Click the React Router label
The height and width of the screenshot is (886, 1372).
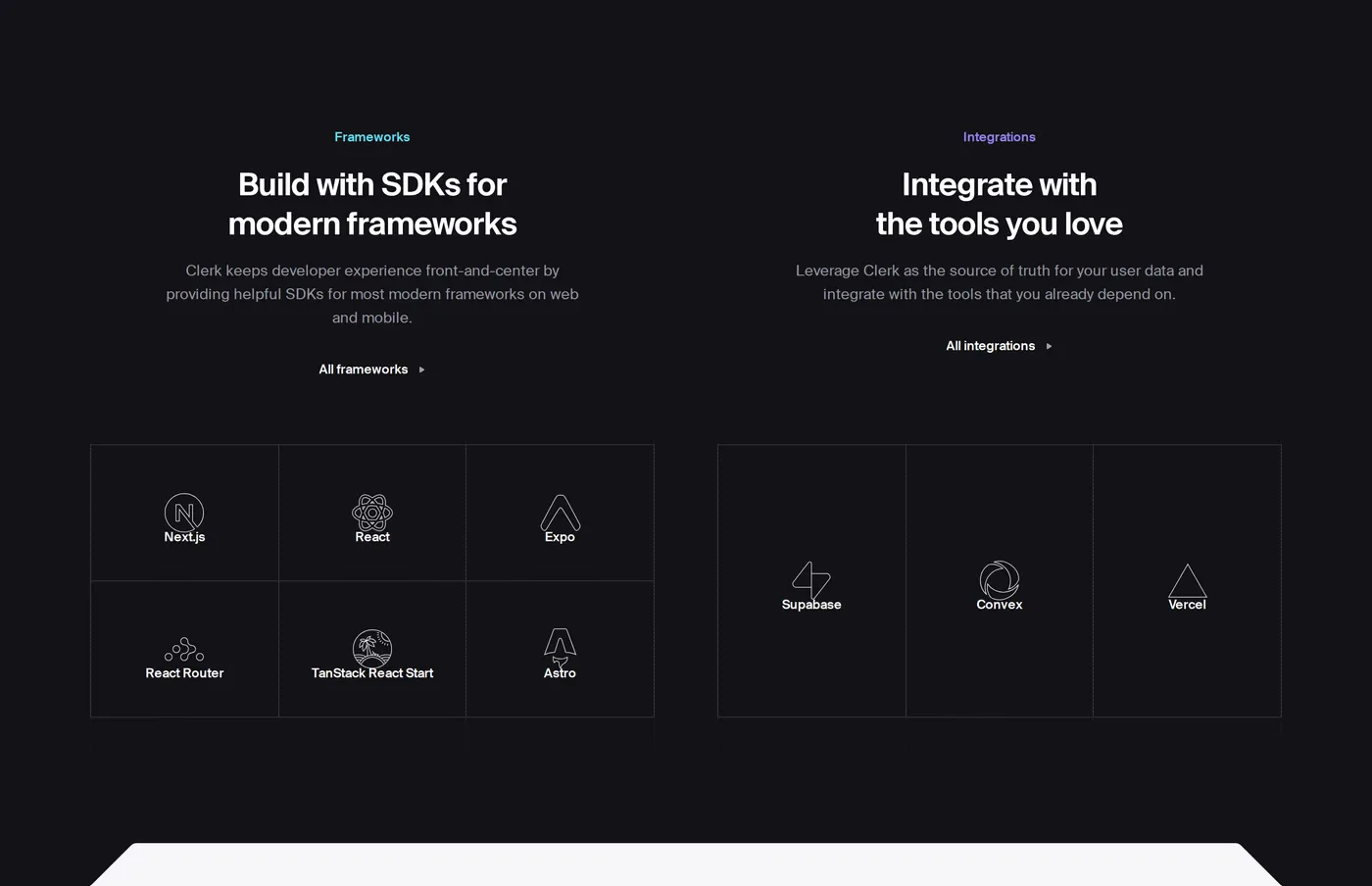pos(184,673)
